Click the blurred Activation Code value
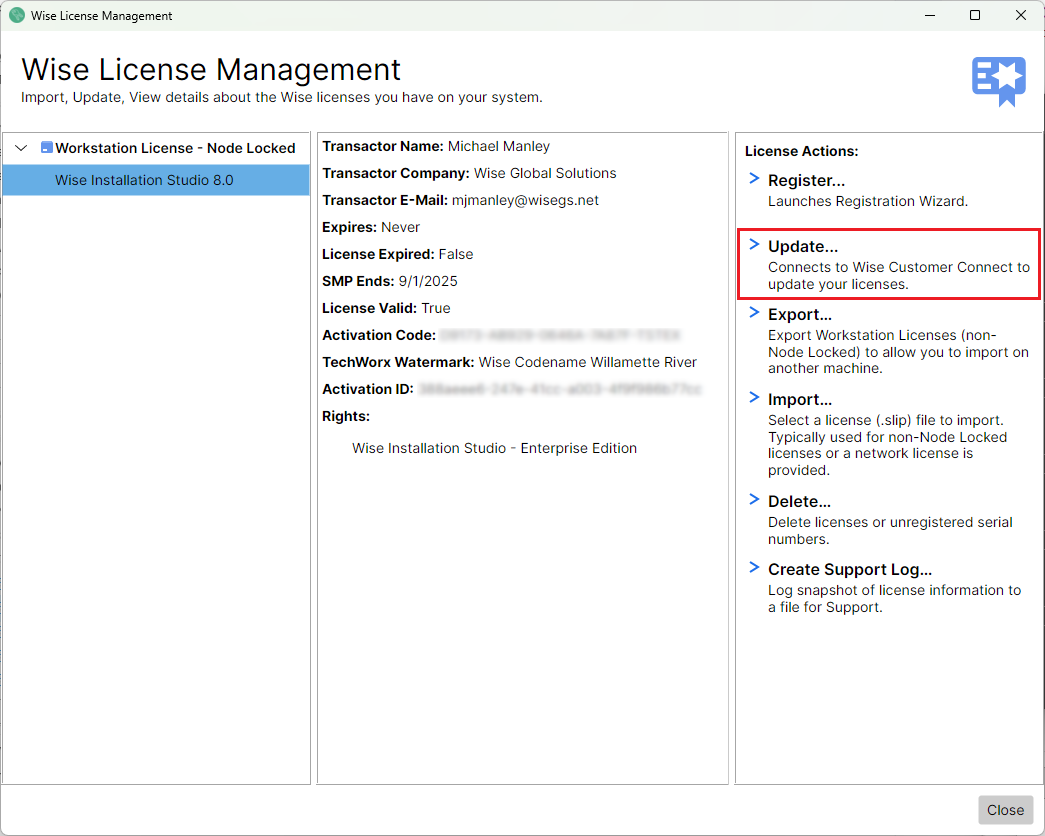This screenshot has height=836, width=1045. (x=560, y=335)
